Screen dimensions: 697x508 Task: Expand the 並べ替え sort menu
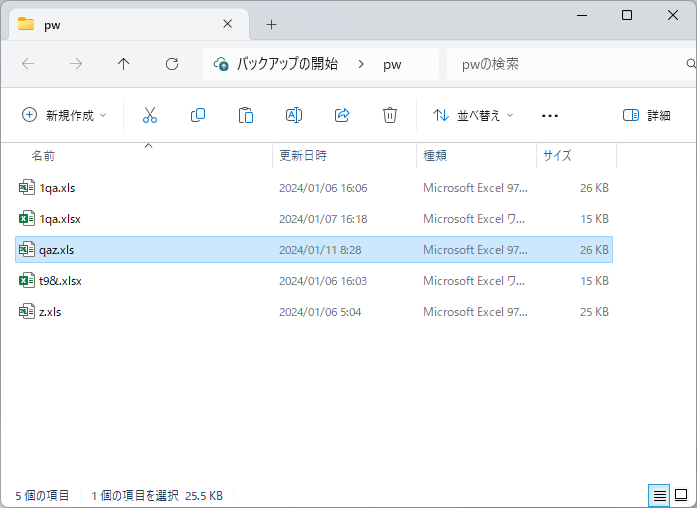click(473, 115)
